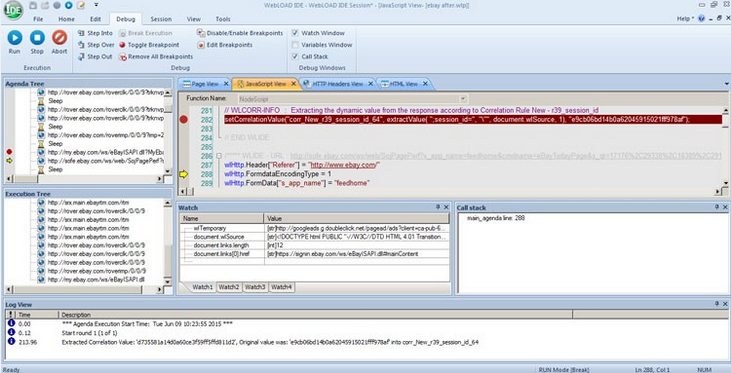Click the Stop execution icon
Image resolution: width=731 pixels, height=373 pixels.
[x=37, y=37]
